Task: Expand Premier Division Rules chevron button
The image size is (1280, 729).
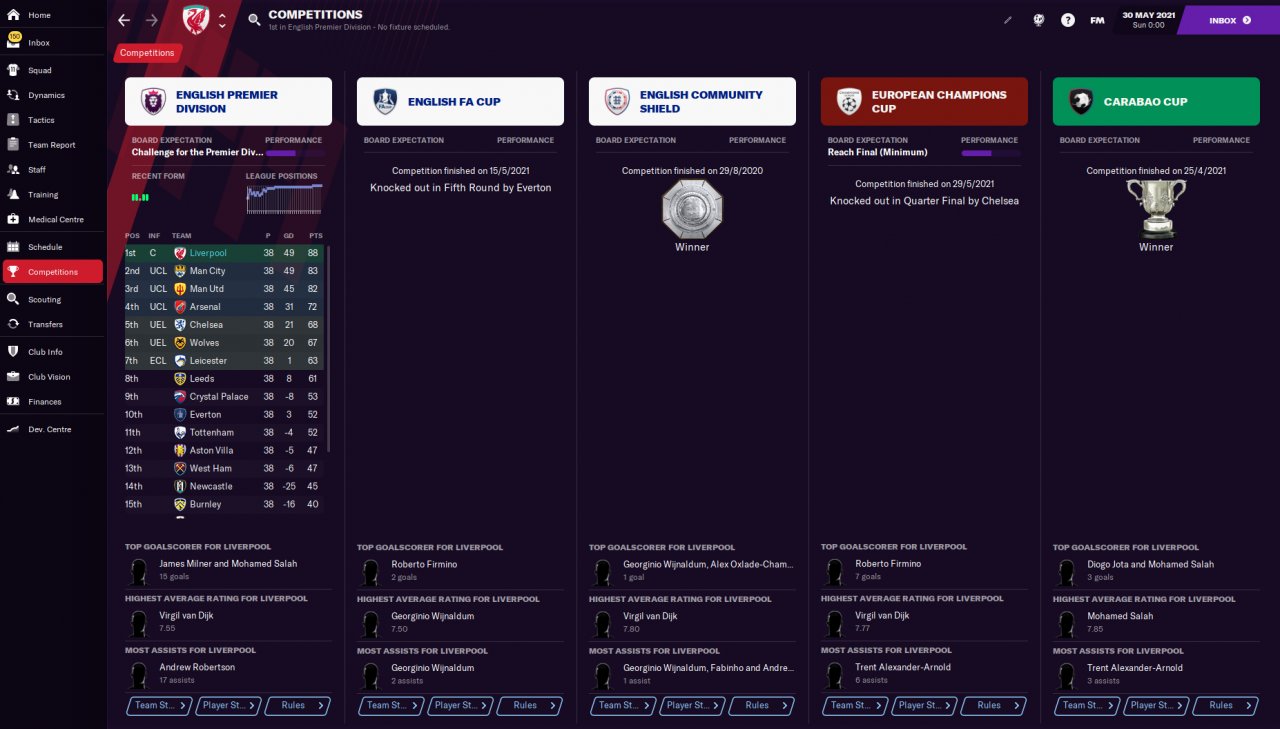Action: tap(298, 706)
